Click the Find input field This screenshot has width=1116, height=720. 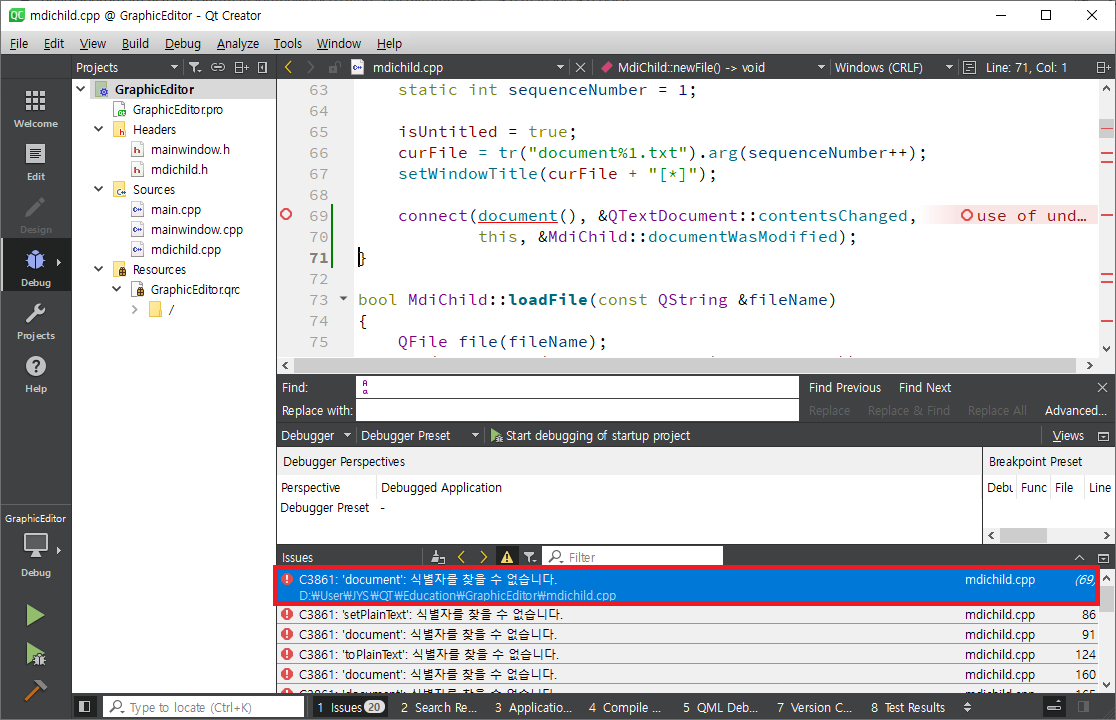click(577, 387)
